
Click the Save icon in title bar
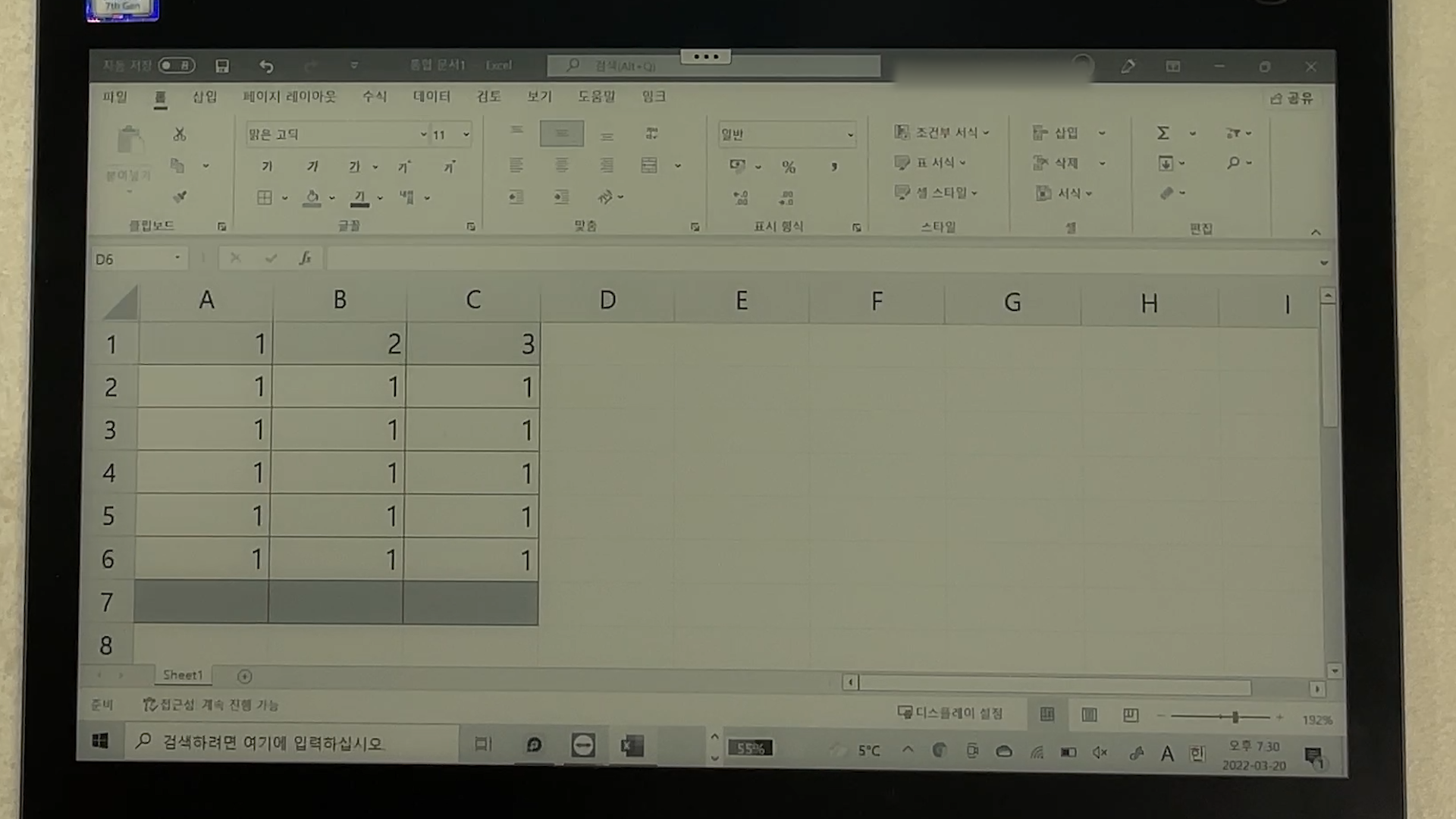tap(222, 67)
